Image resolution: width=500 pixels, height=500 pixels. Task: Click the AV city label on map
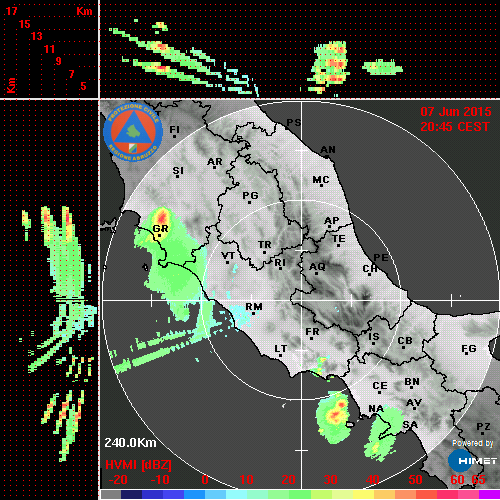point(414,403)
